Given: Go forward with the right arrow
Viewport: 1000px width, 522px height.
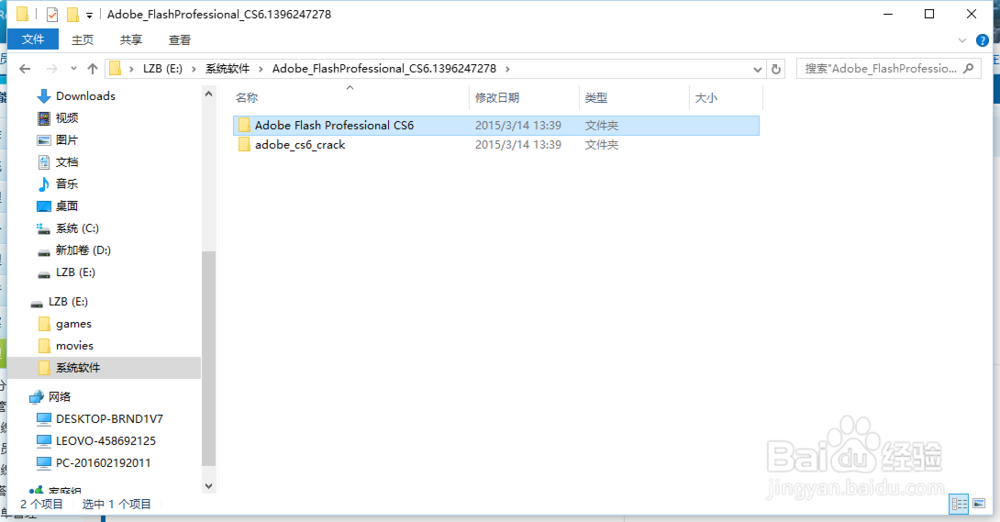Looking at the screenshot, I should click(x=52, y=69).
